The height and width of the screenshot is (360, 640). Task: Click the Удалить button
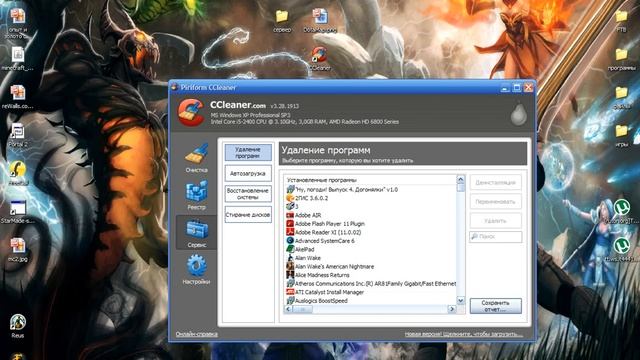tap(496, 221)
